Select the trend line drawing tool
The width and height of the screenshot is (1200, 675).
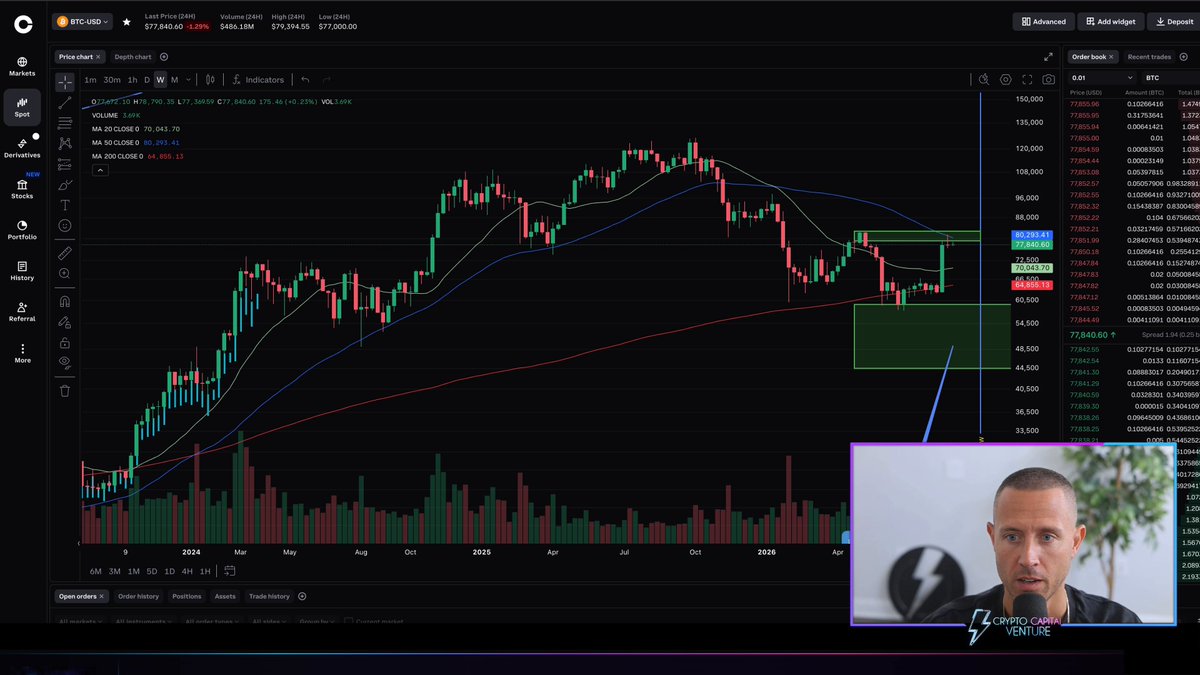click(65, 102)
